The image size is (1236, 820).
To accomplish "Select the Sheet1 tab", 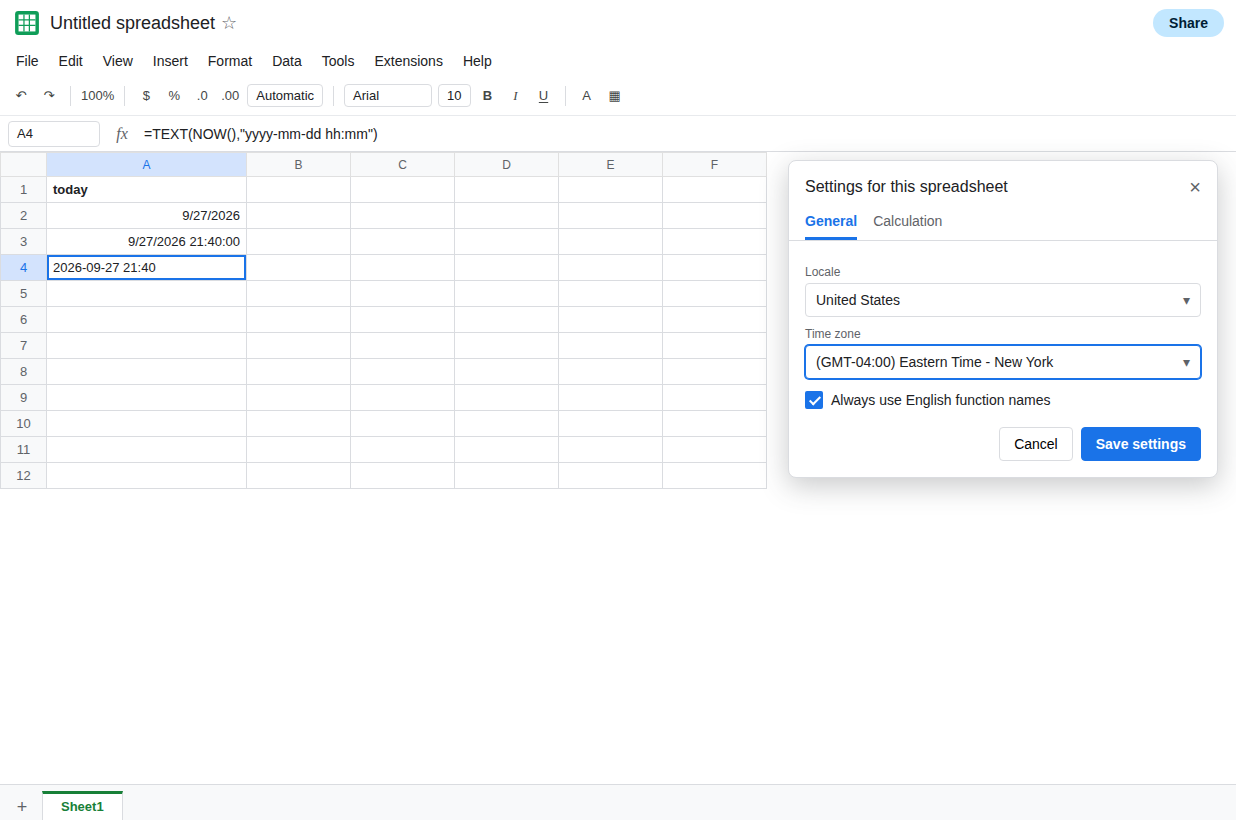I will (82, 806).
